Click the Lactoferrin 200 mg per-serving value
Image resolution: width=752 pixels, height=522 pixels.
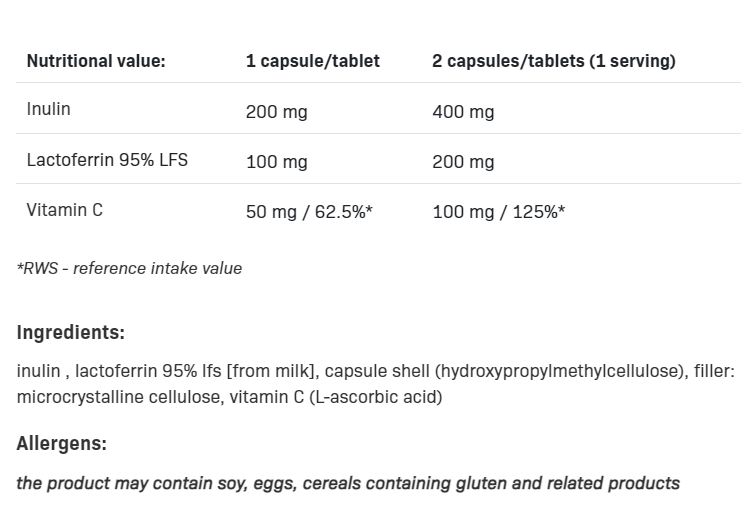(x=463, y=162)
